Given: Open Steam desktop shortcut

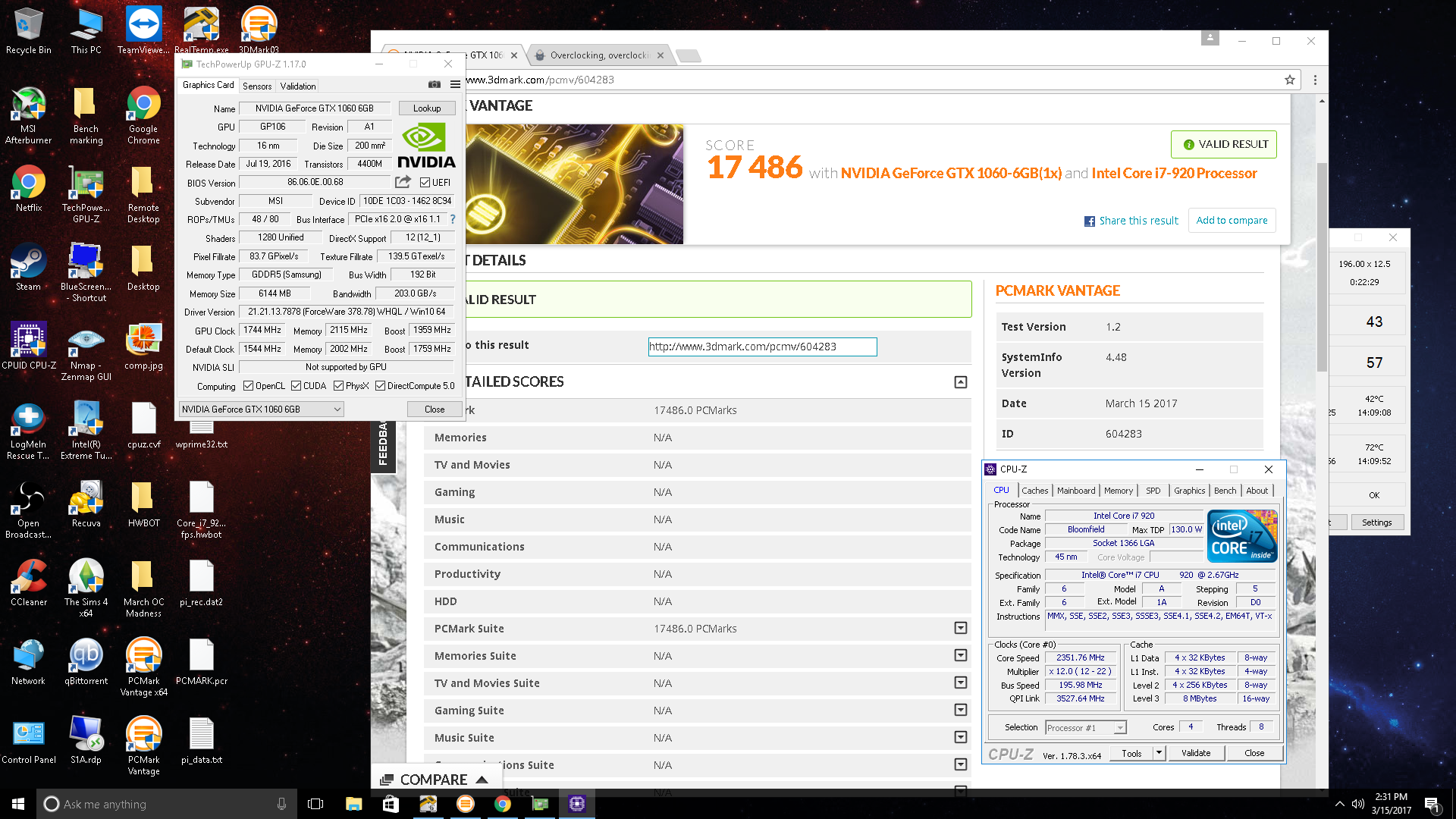Looking at the screenshot, I should (x=28, y=267).
